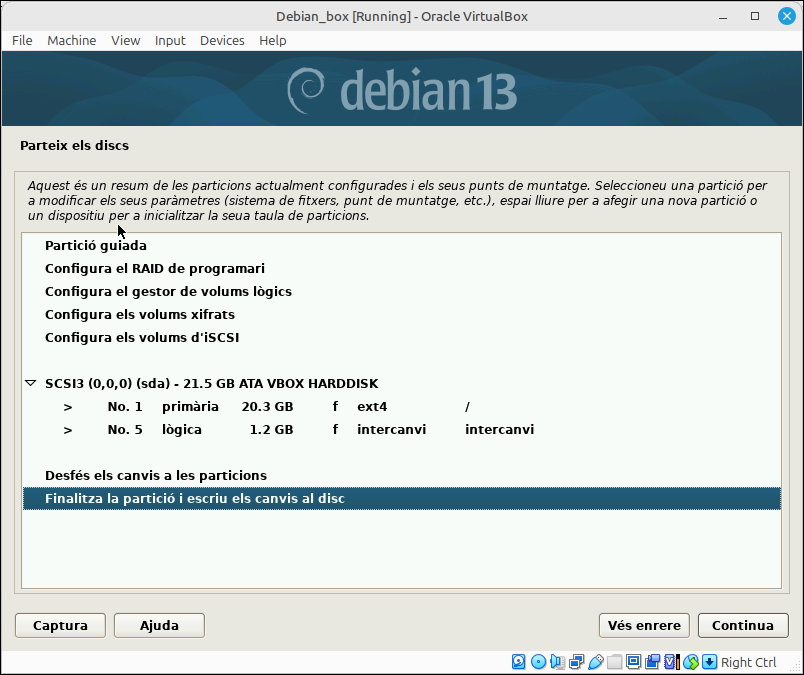Open the Devices menu
Screen dimensions: 804x675
tap(222, 41)
